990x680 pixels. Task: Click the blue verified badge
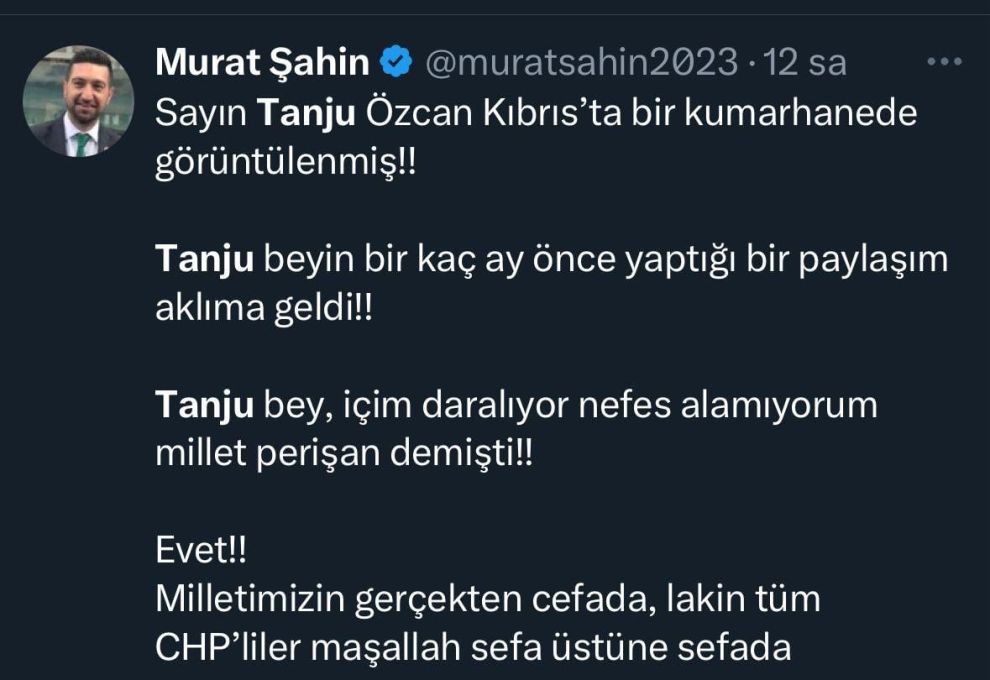397,63
